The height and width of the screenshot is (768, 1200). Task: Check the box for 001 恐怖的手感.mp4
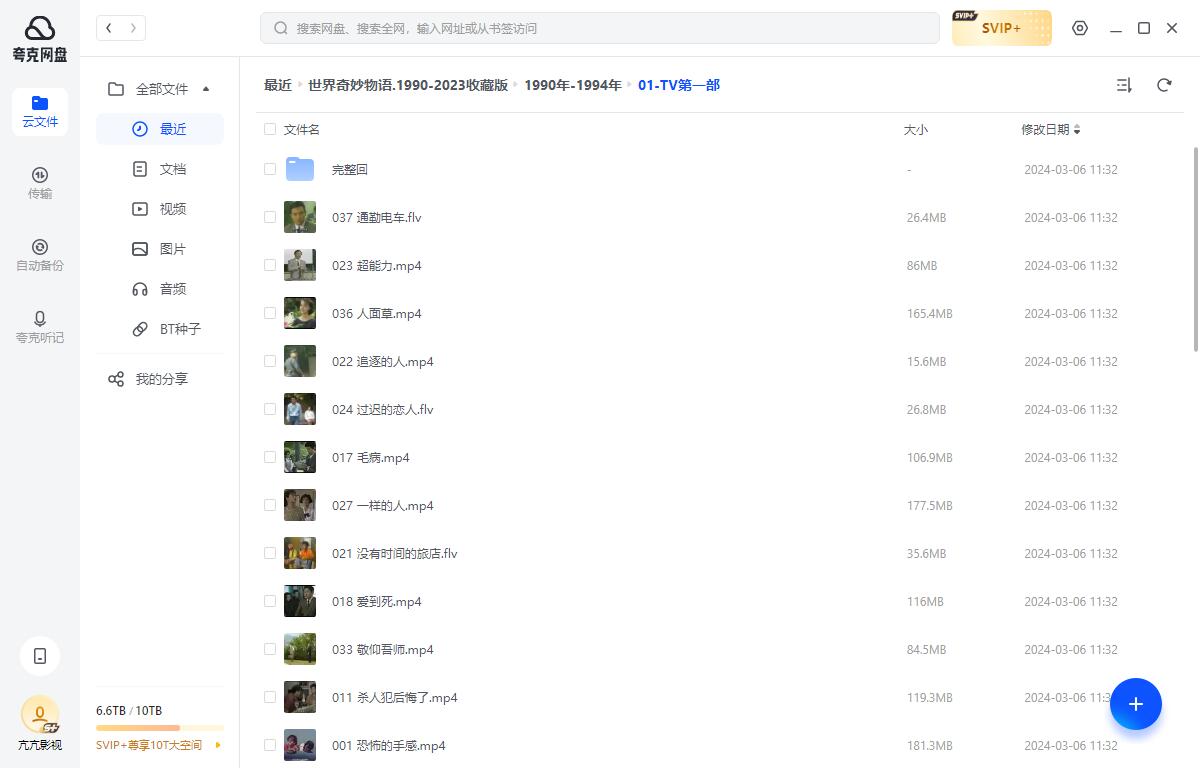[x=270, y=745]
